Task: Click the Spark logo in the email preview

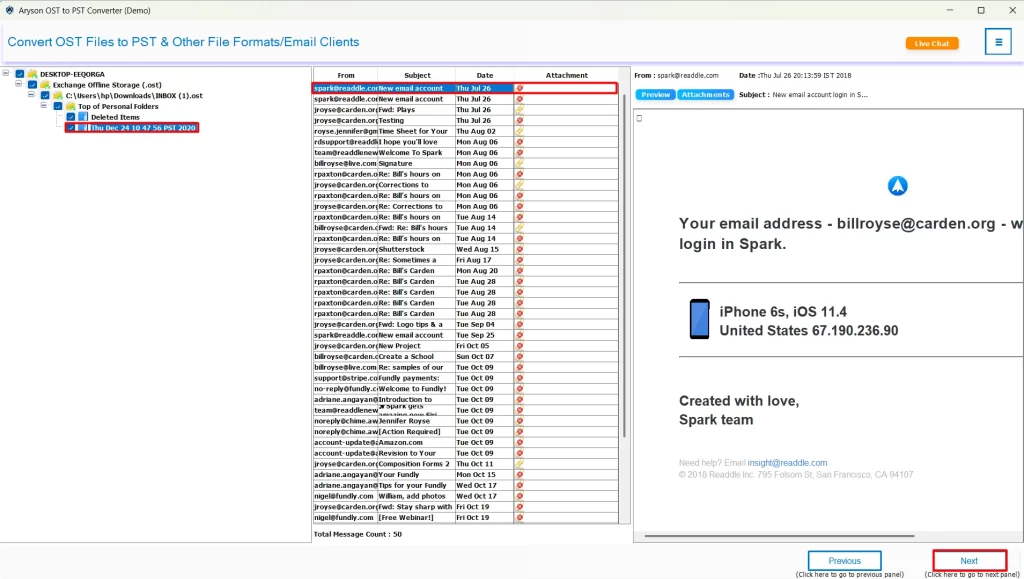Action: coord(897,185)
